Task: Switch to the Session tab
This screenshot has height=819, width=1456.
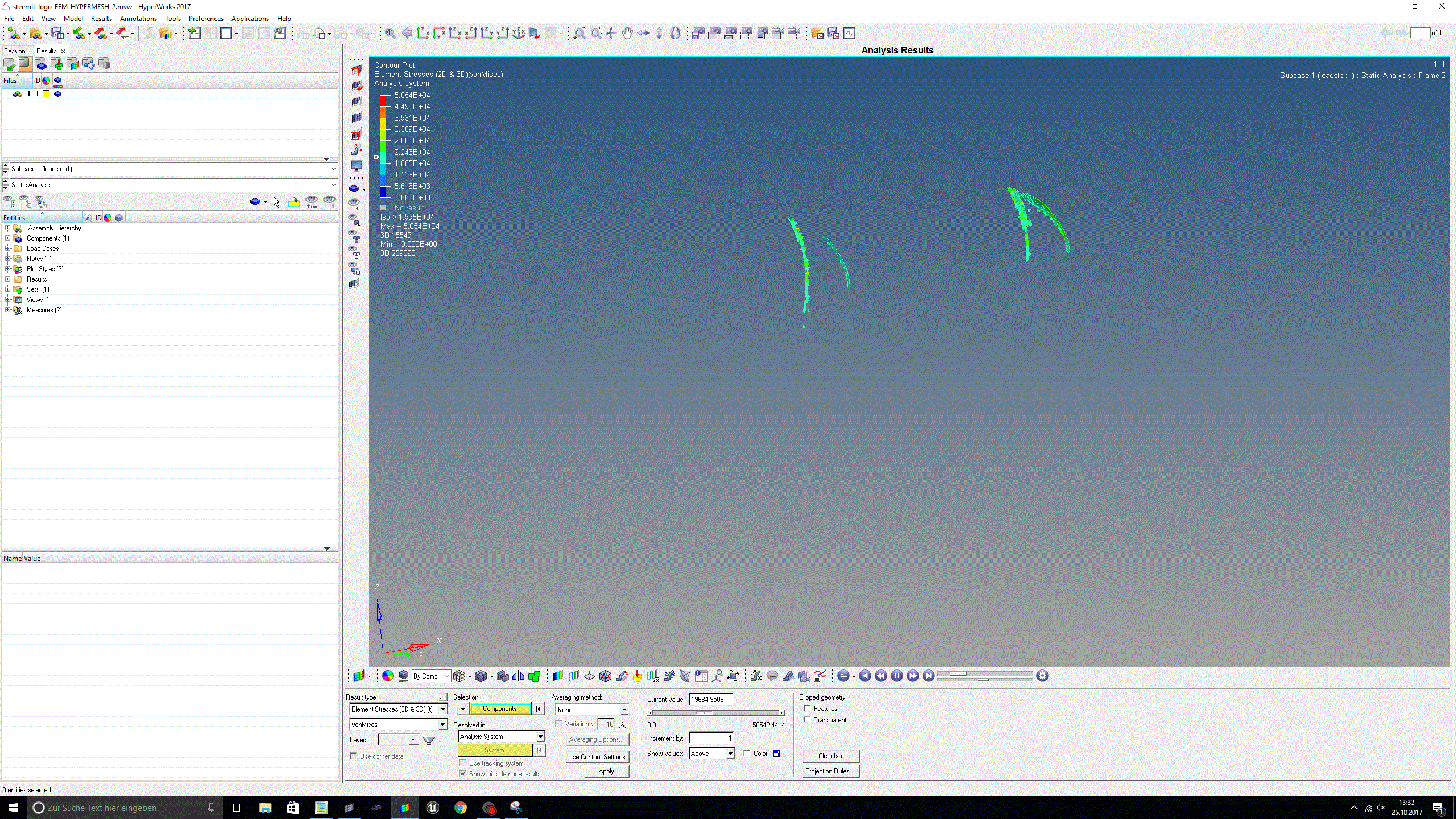Action: coord(15,51)
